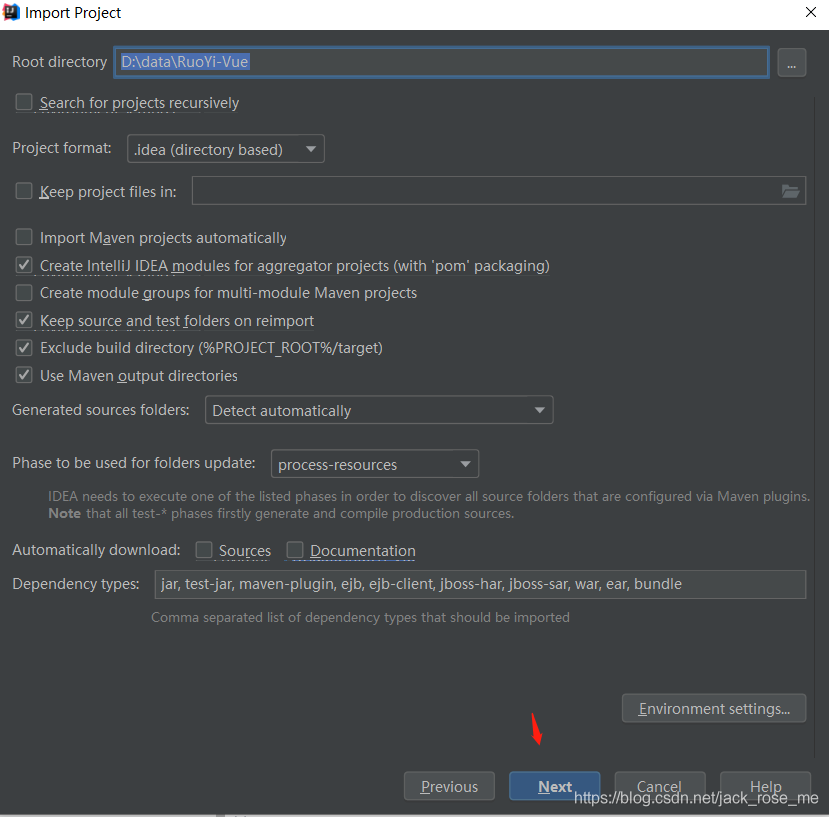This screenshot has width=829, height=817.
Task: Click the 'Project format:' label
Action: (x=62, y=148)
